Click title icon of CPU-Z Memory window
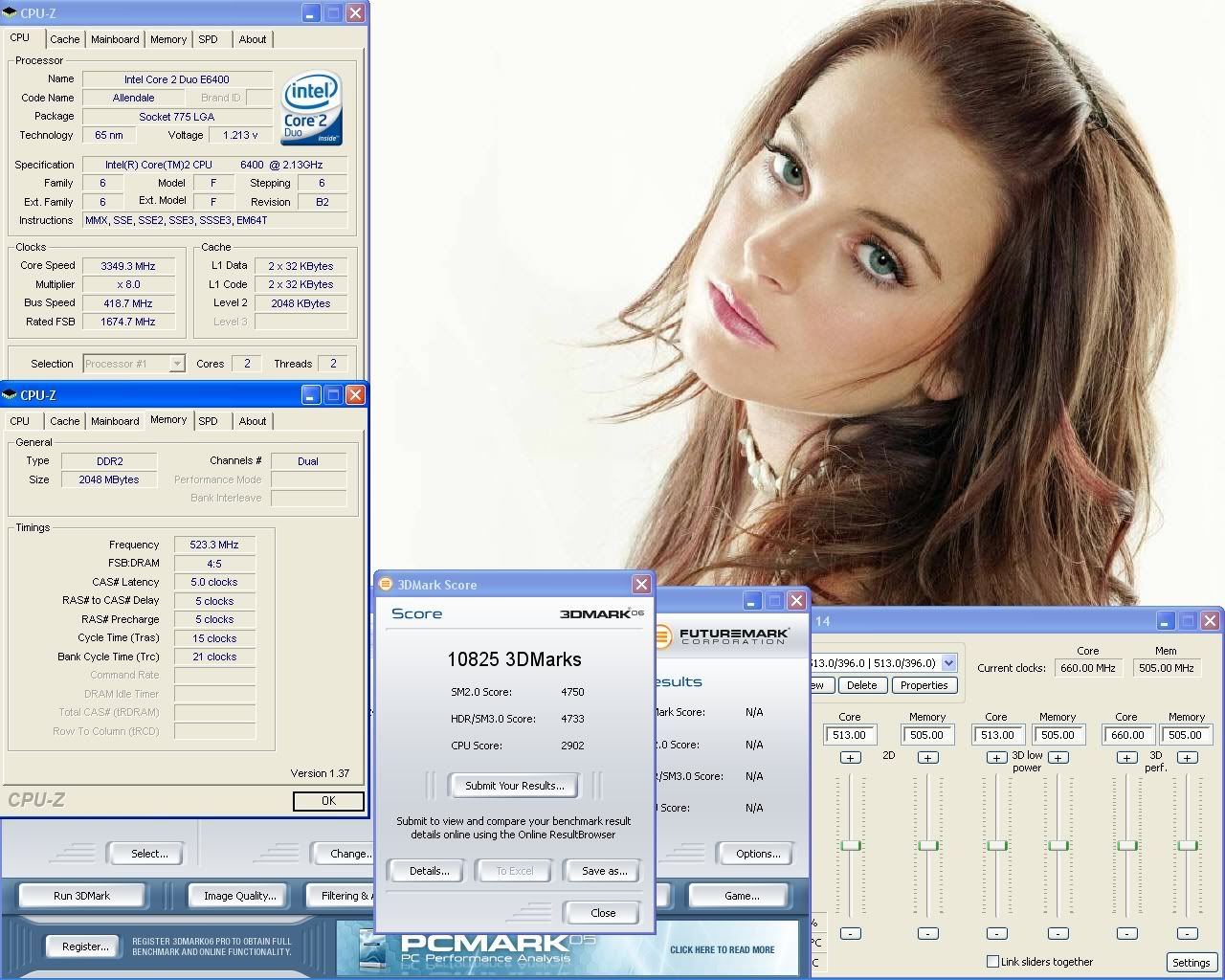This screenshot has height=980, width=1225. coord(10,394)
